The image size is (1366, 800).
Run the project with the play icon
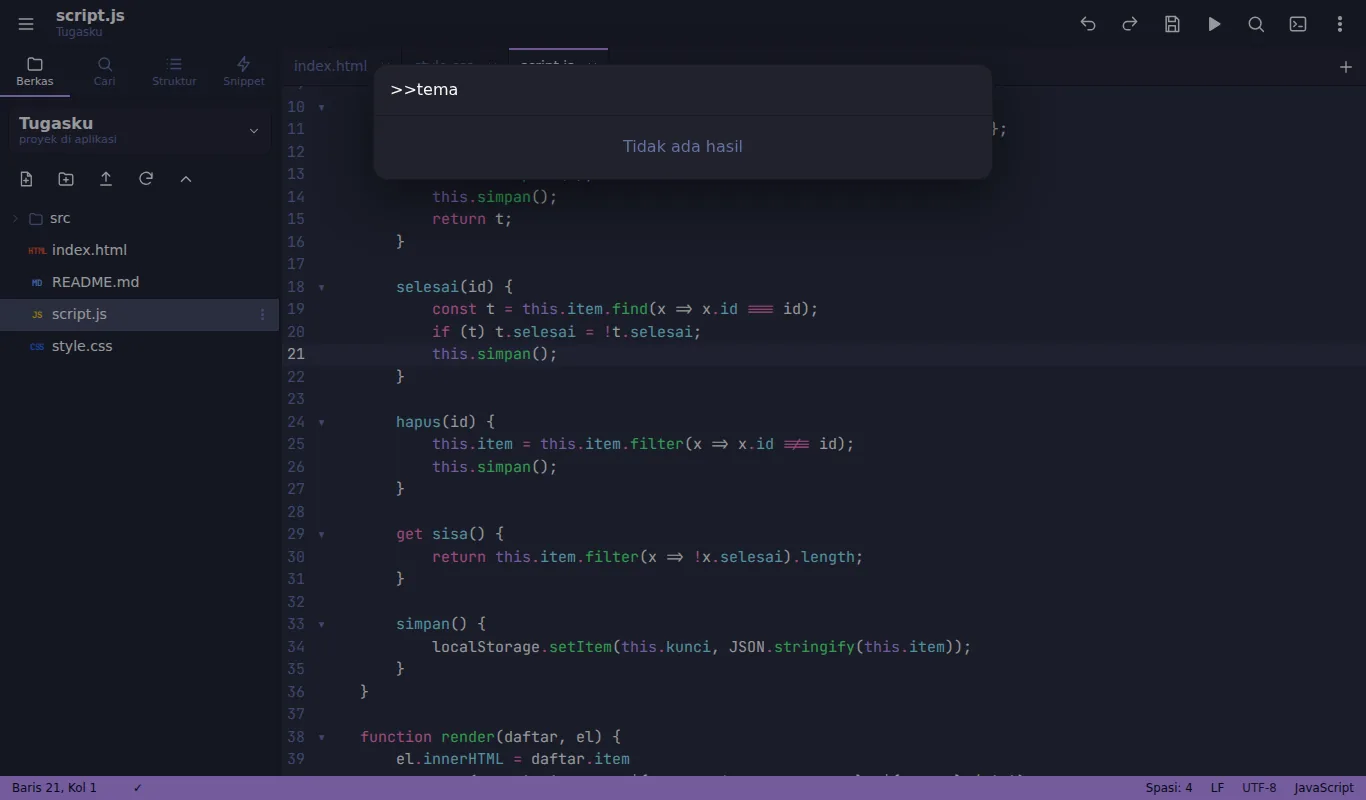pos(1214,24)
